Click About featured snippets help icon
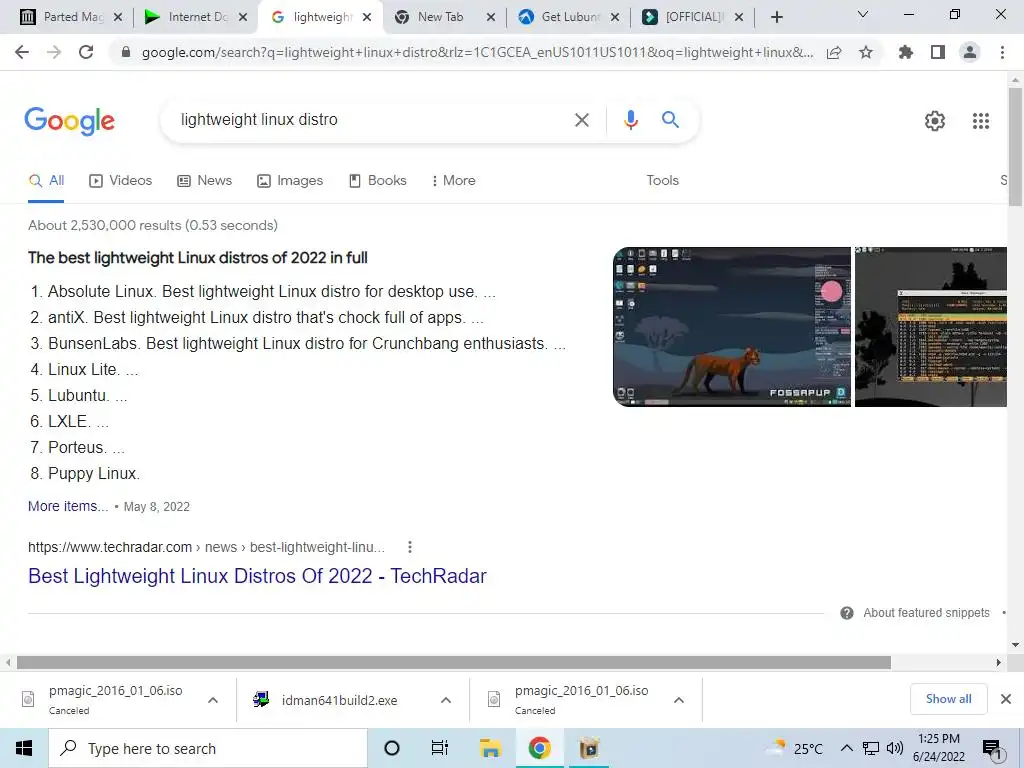The width and height of the screenshot is (1024, 768). coord(847,613)
